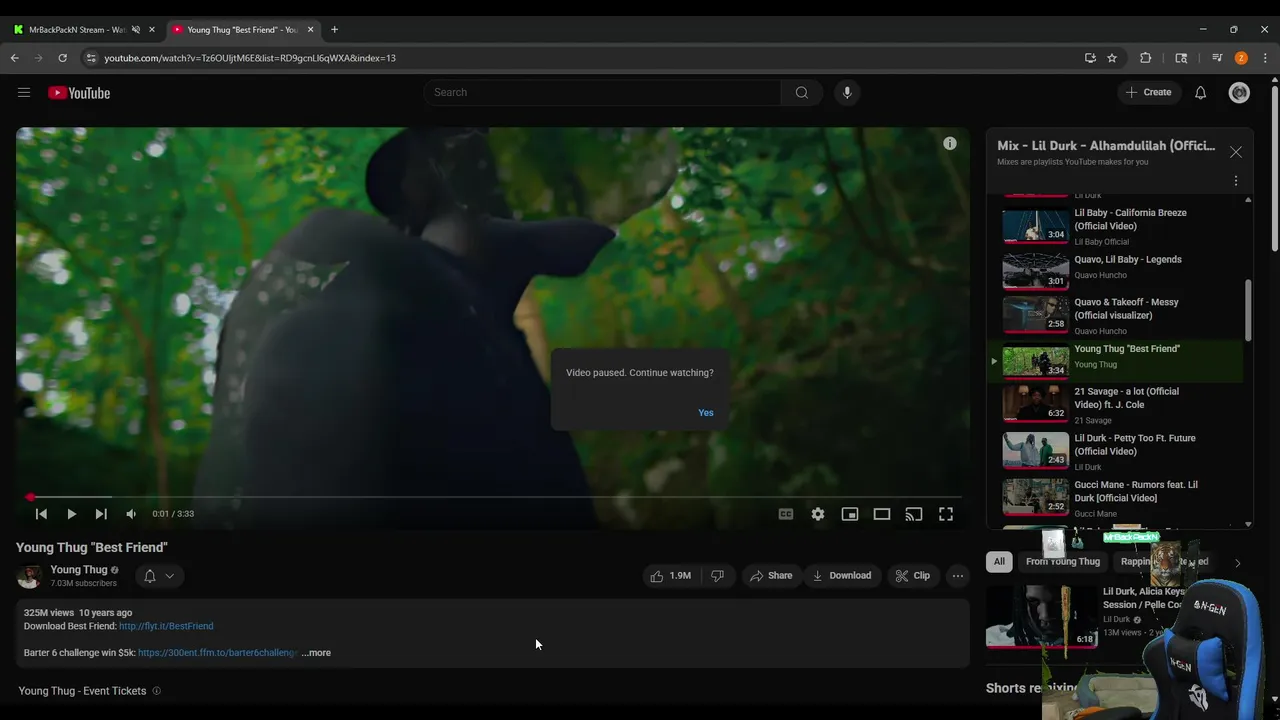This screenshot has width=1280, height=720.
Task: Show the video info card icon
Action: (x=950, y=144)
